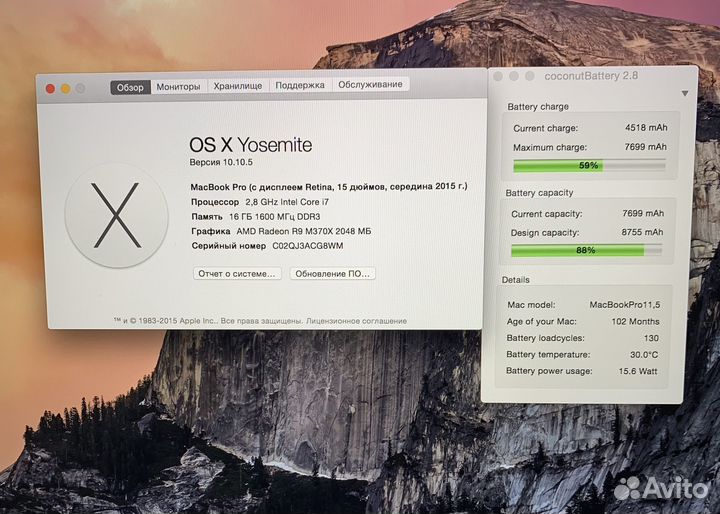Open the Хранилище tab
The width and height of the screenshot is (720, 514).
click(x=237, y=85)
